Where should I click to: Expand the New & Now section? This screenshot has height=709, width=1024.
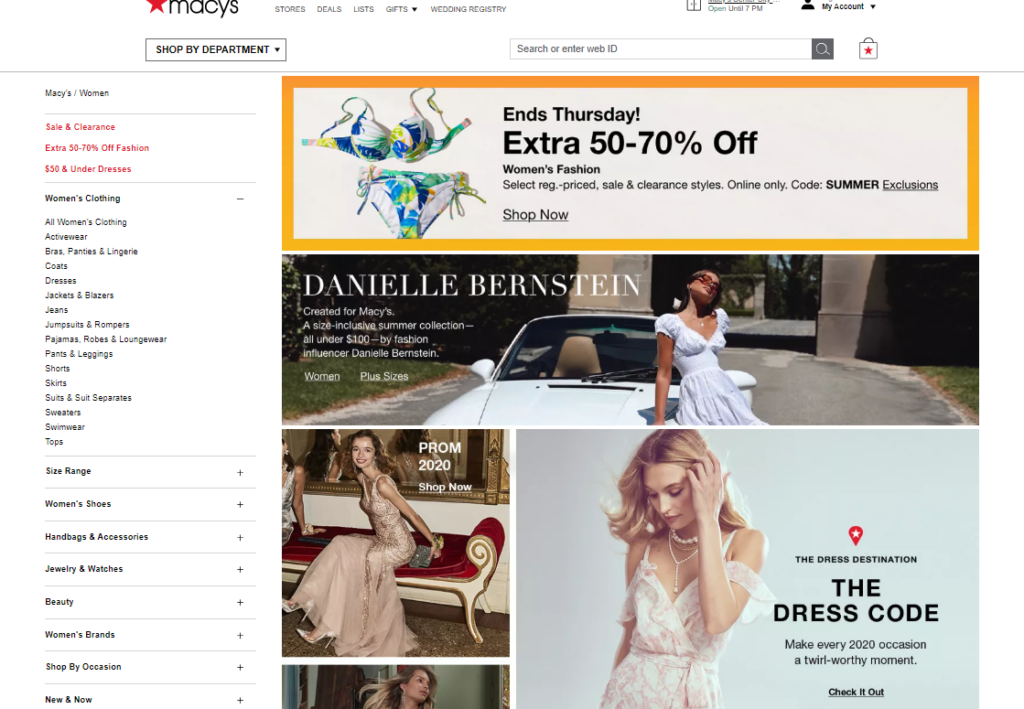coord(240,700)
